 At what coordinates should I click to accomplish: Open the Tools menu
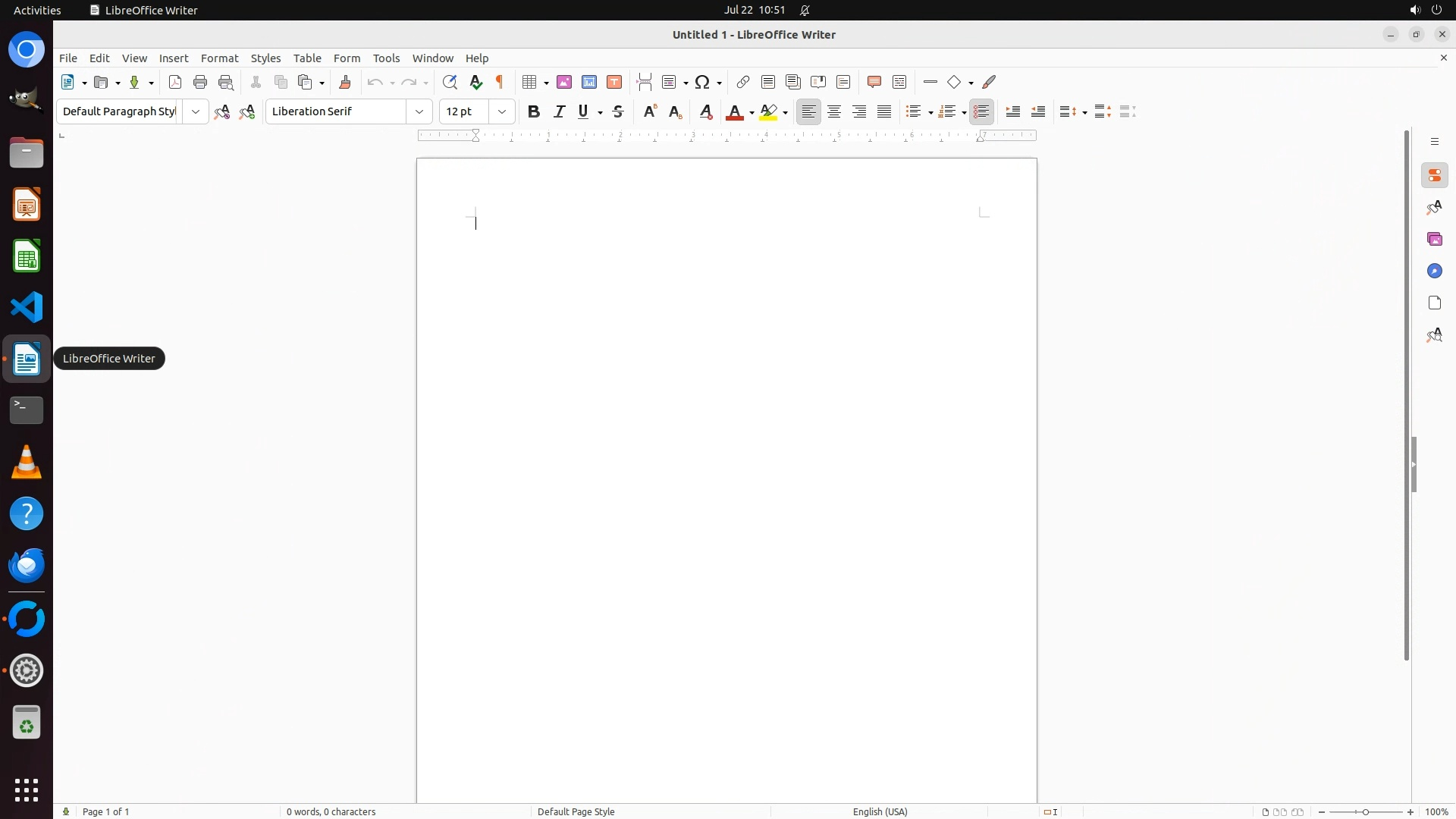[386, 58]
